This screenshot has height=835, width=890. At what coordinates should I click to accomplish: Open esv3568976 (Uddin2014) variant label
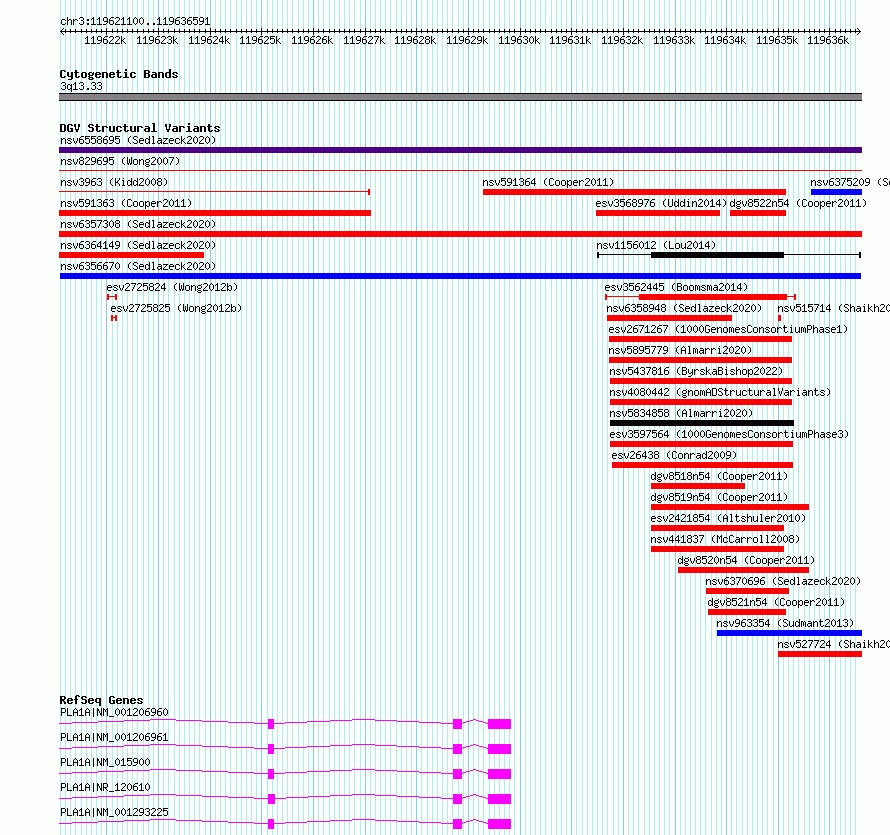661,203
